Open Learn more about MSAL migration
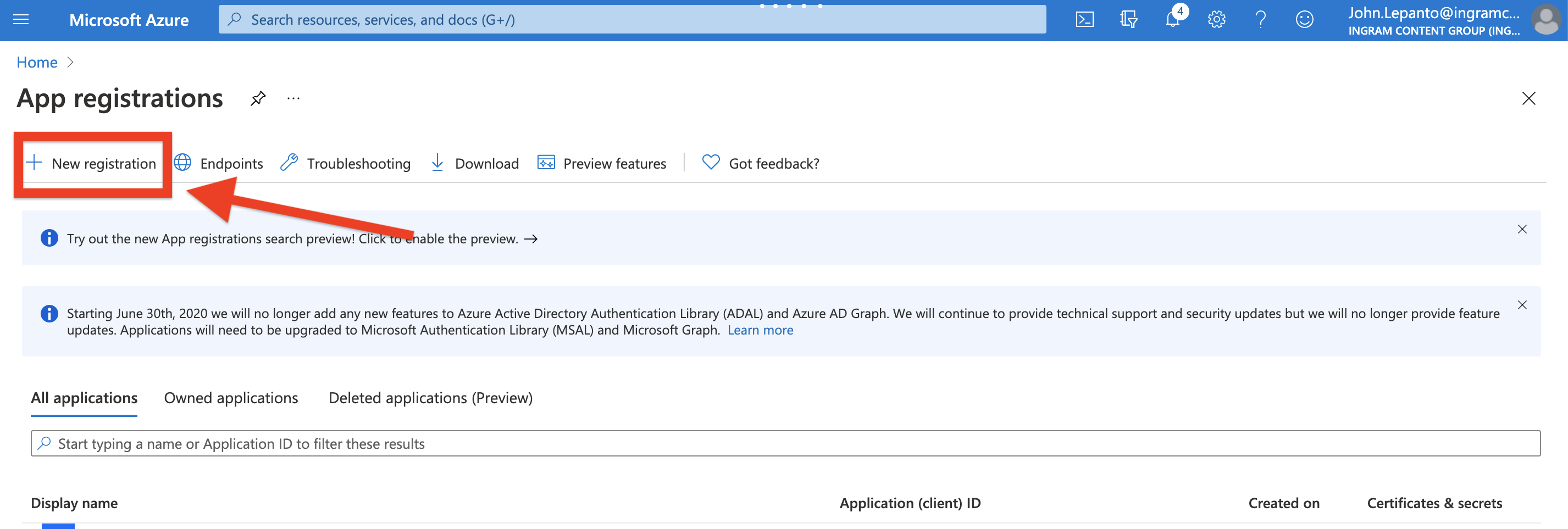 760,330
